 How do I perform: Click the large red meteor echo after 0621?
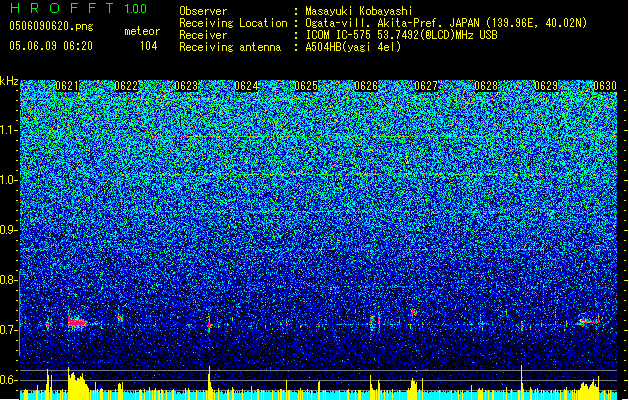(x=77, y=322)
